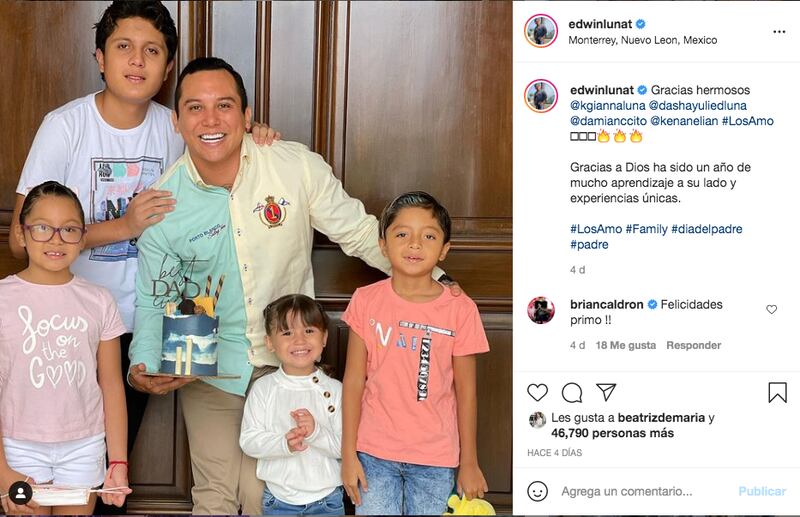800x517 pixels.
Task: Open the emoji picker smiley icon
Action: point(537,491)
